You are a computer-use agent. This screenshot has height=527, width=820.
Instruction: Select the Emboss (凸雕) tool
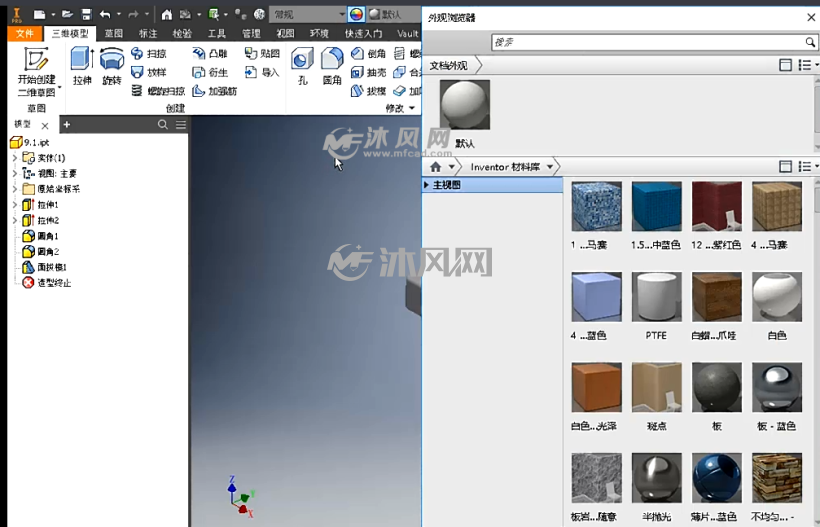[x=210, y=53]
